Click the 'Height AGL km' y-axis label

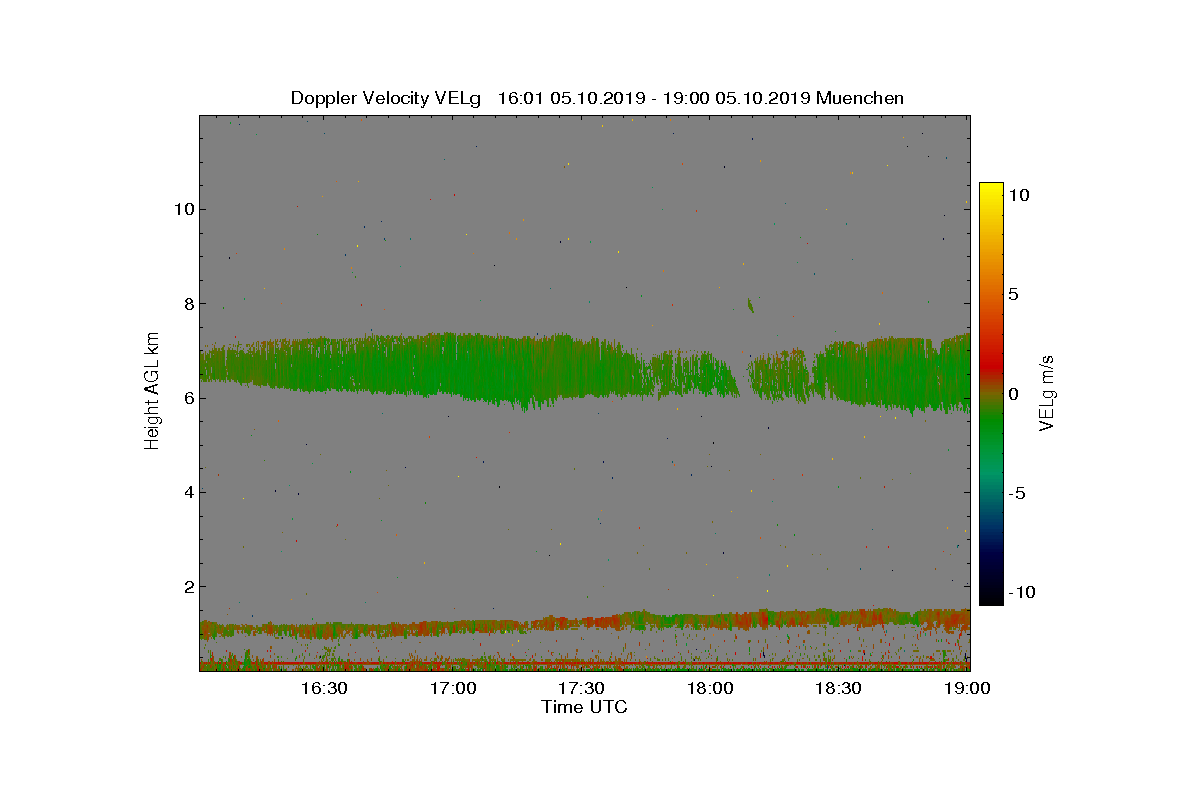(x=152, y=391)
